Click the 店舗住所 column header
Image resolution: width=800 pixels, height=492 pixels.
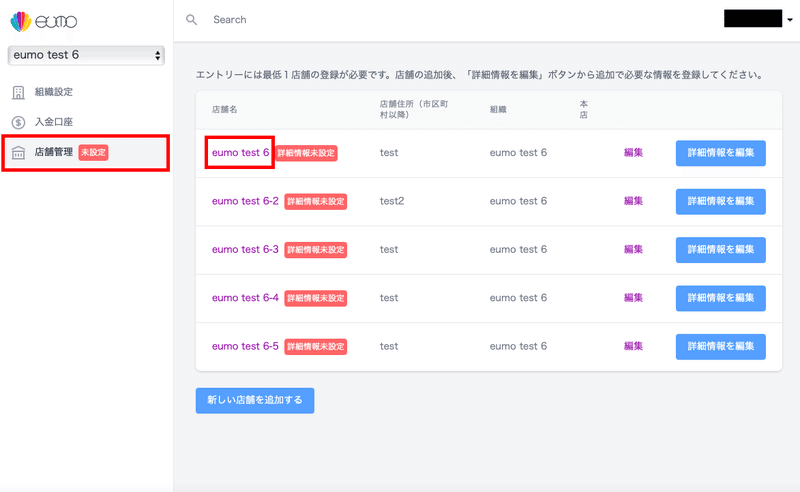click(414, 110)
